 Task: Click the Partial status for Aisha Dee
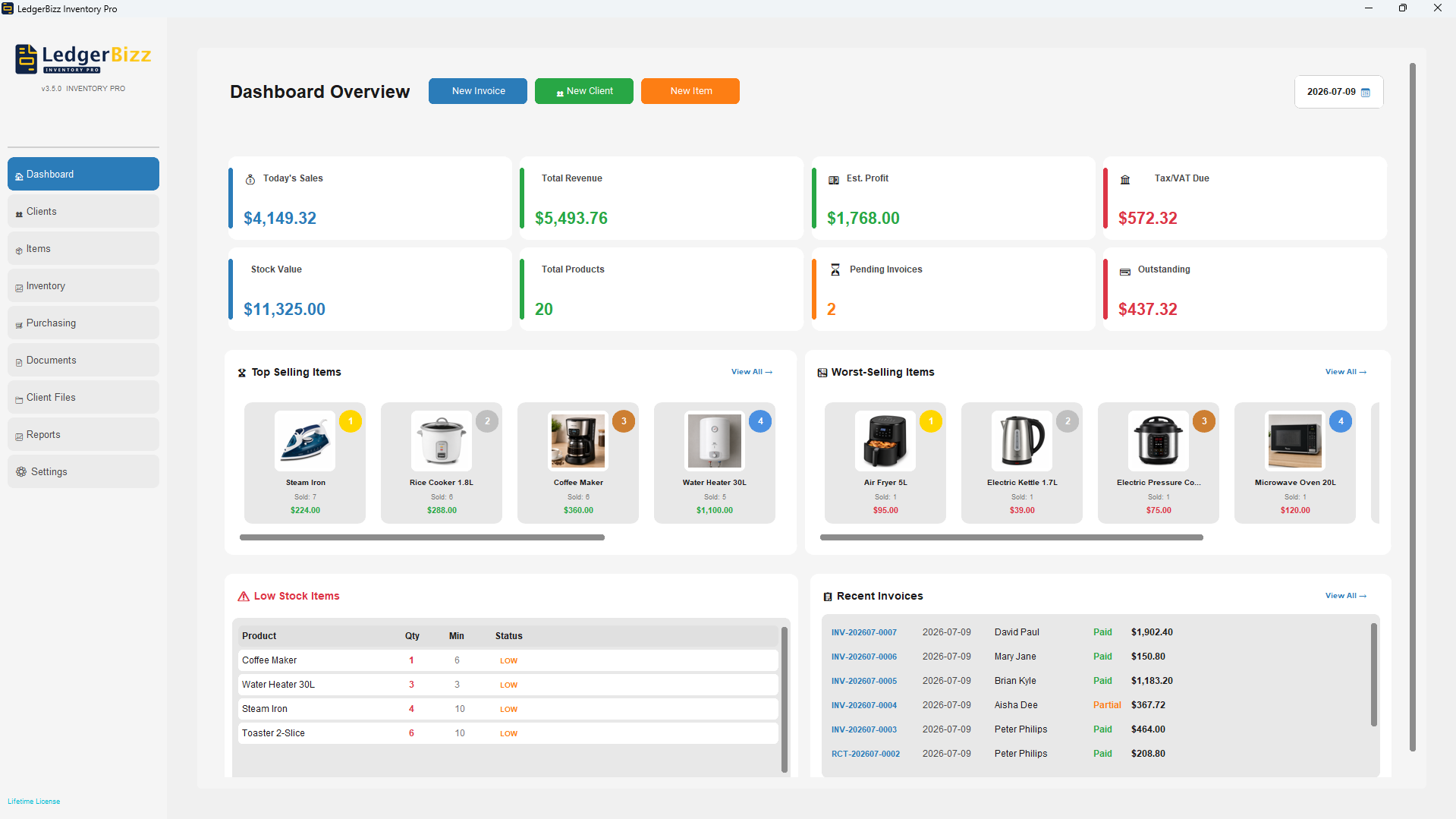(1107, 705)
